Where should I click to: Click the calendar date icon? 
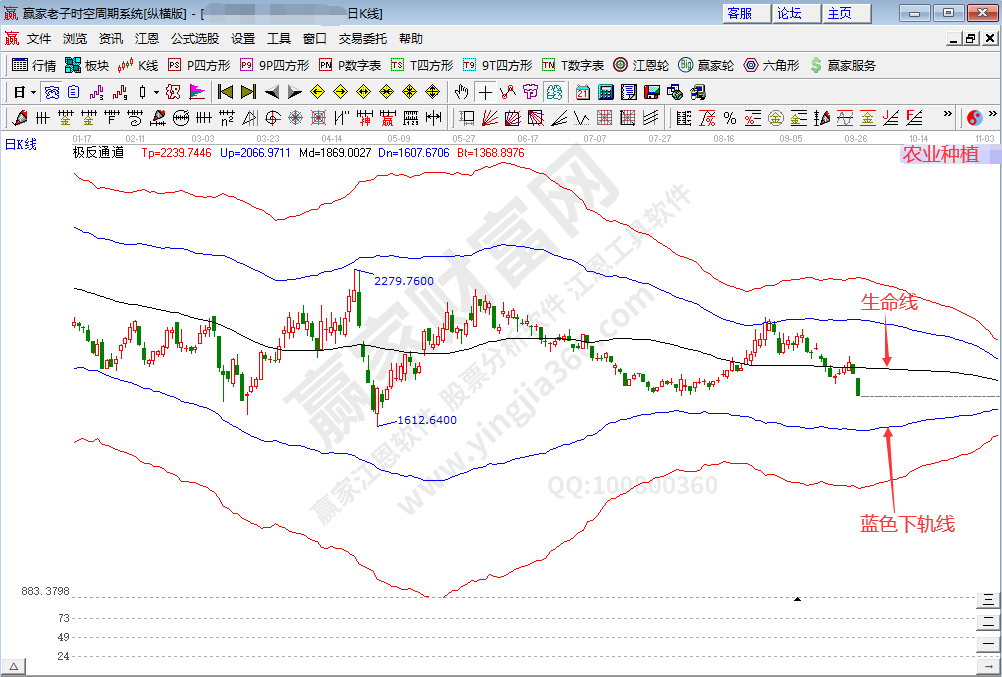point(583,92)
